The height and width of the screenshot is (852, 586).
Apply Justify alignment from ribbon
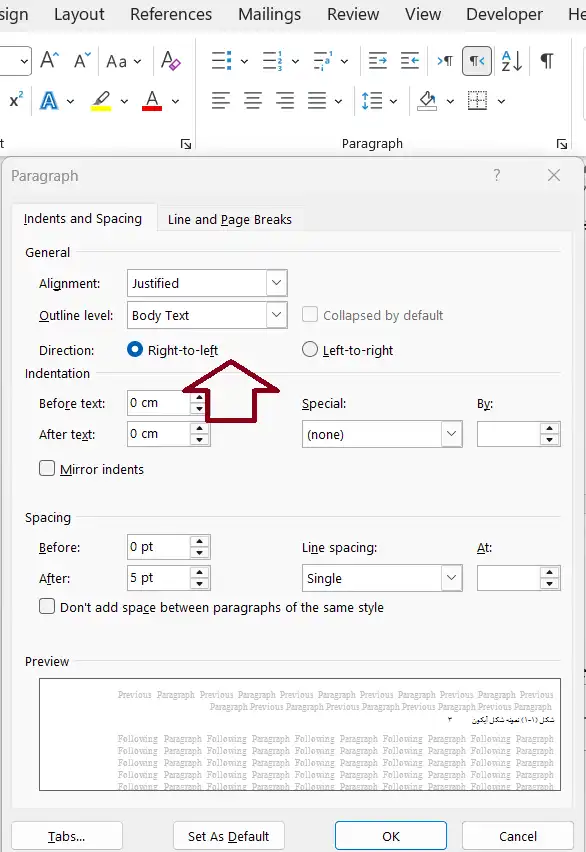(317, 101)
